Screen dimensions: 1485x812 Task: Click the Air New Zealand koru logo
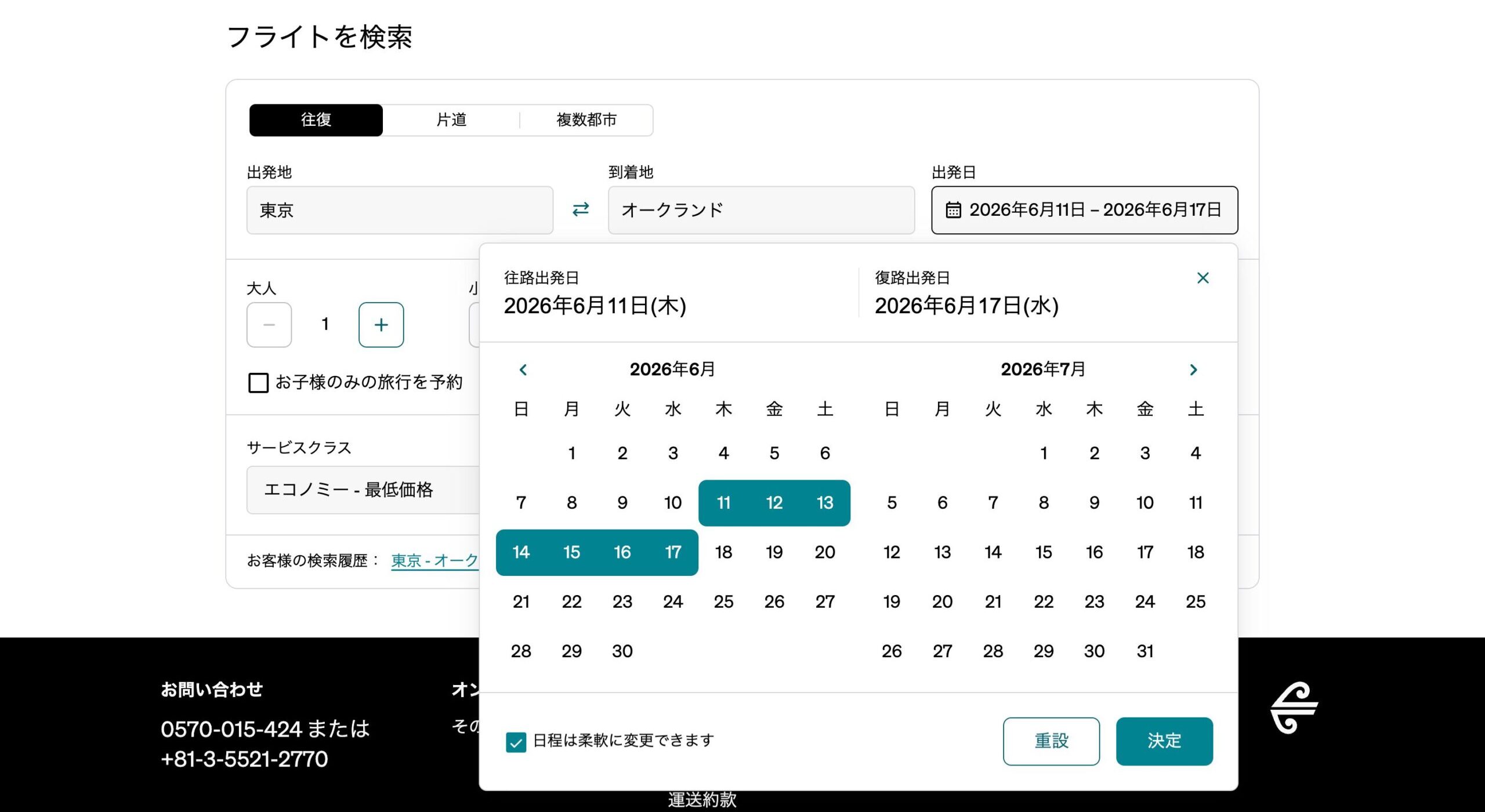[x=1294, y=708]
